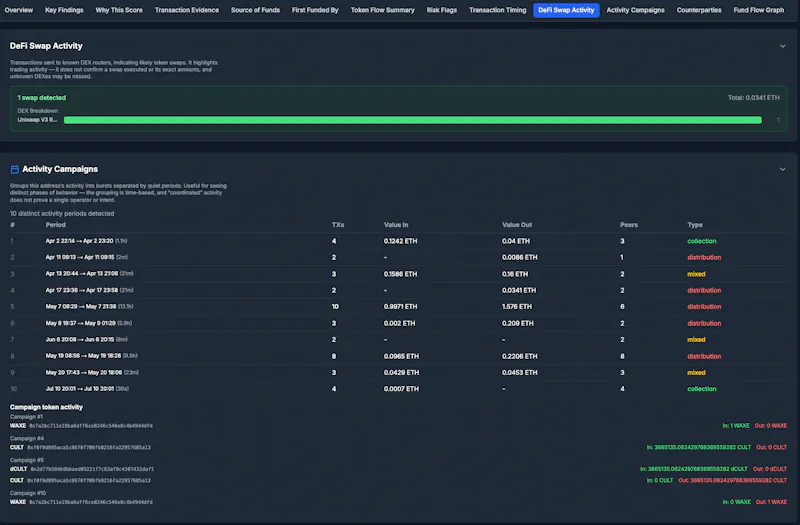Collapse the DeFi Swap Activity section chevron
Viewport: 800px width, 525px height.
[782, 46]
